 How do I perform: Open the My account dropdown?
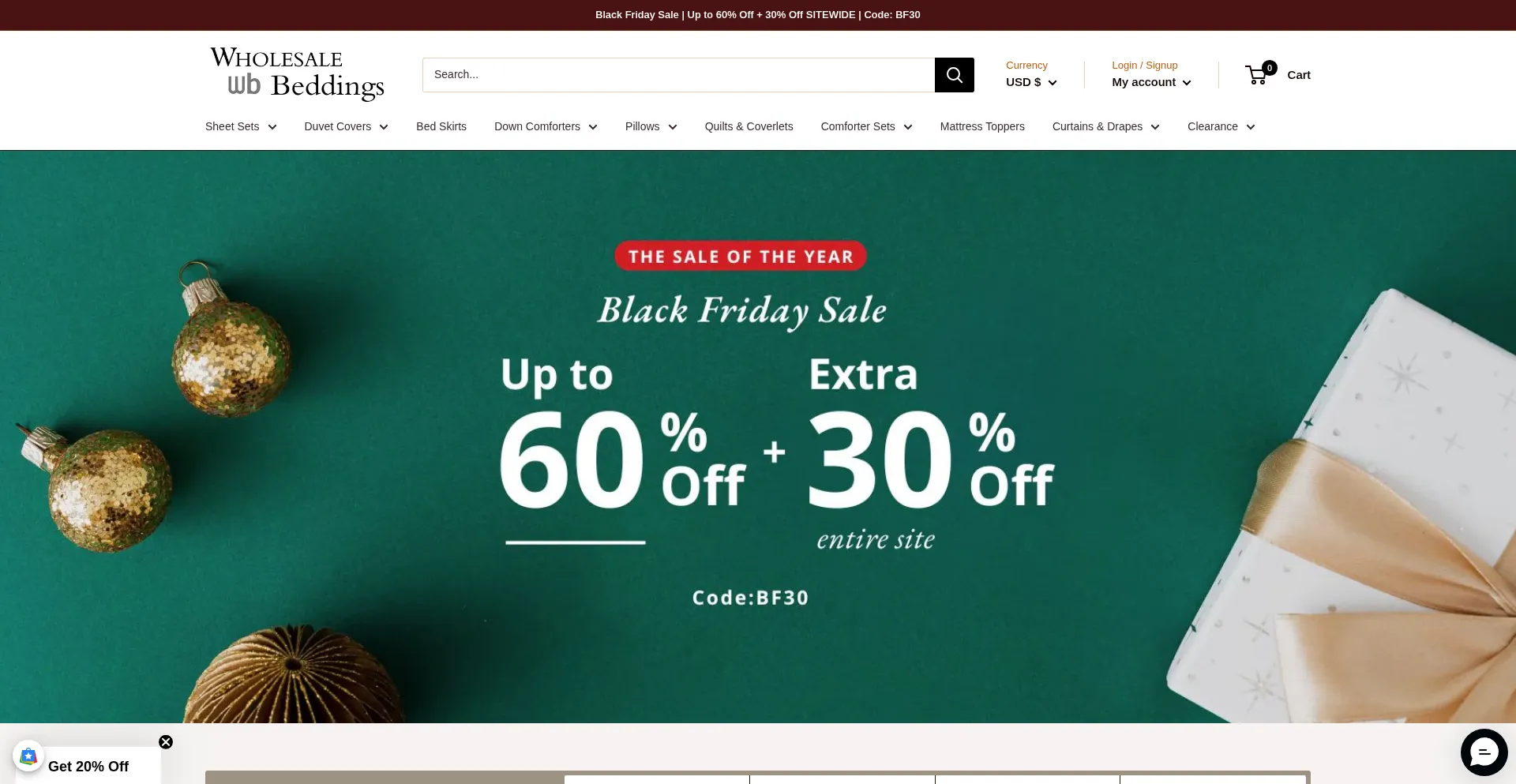point(1151,82)
